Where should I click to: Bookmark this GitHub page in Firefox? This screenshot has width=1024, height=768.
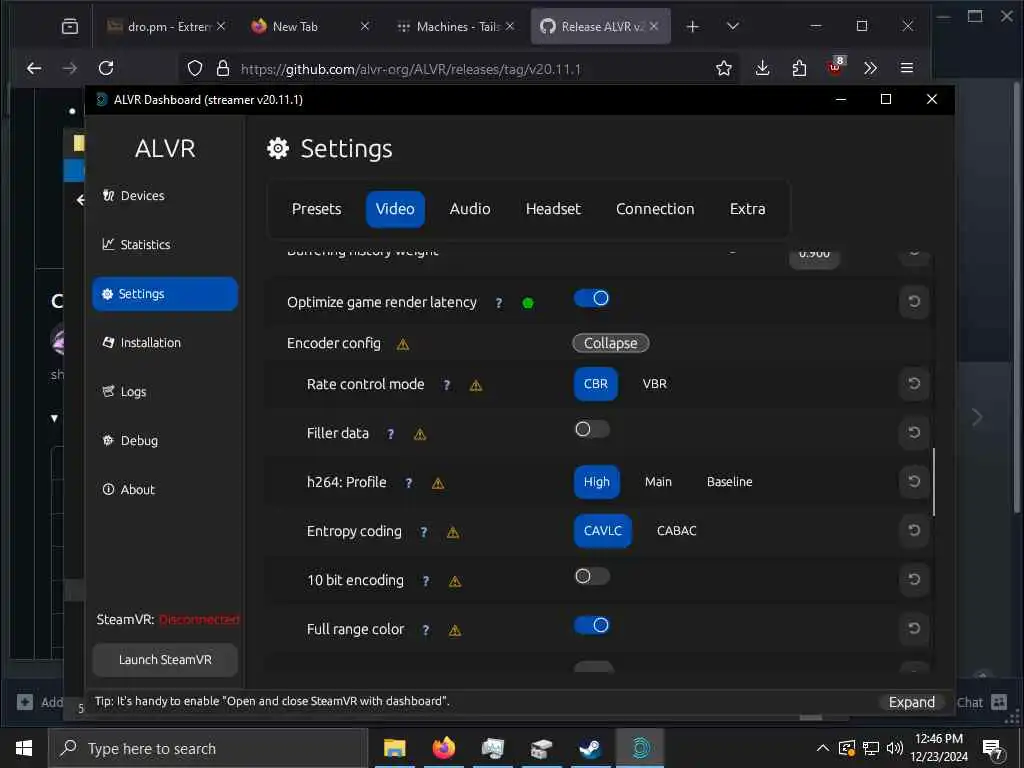(723, 68)
